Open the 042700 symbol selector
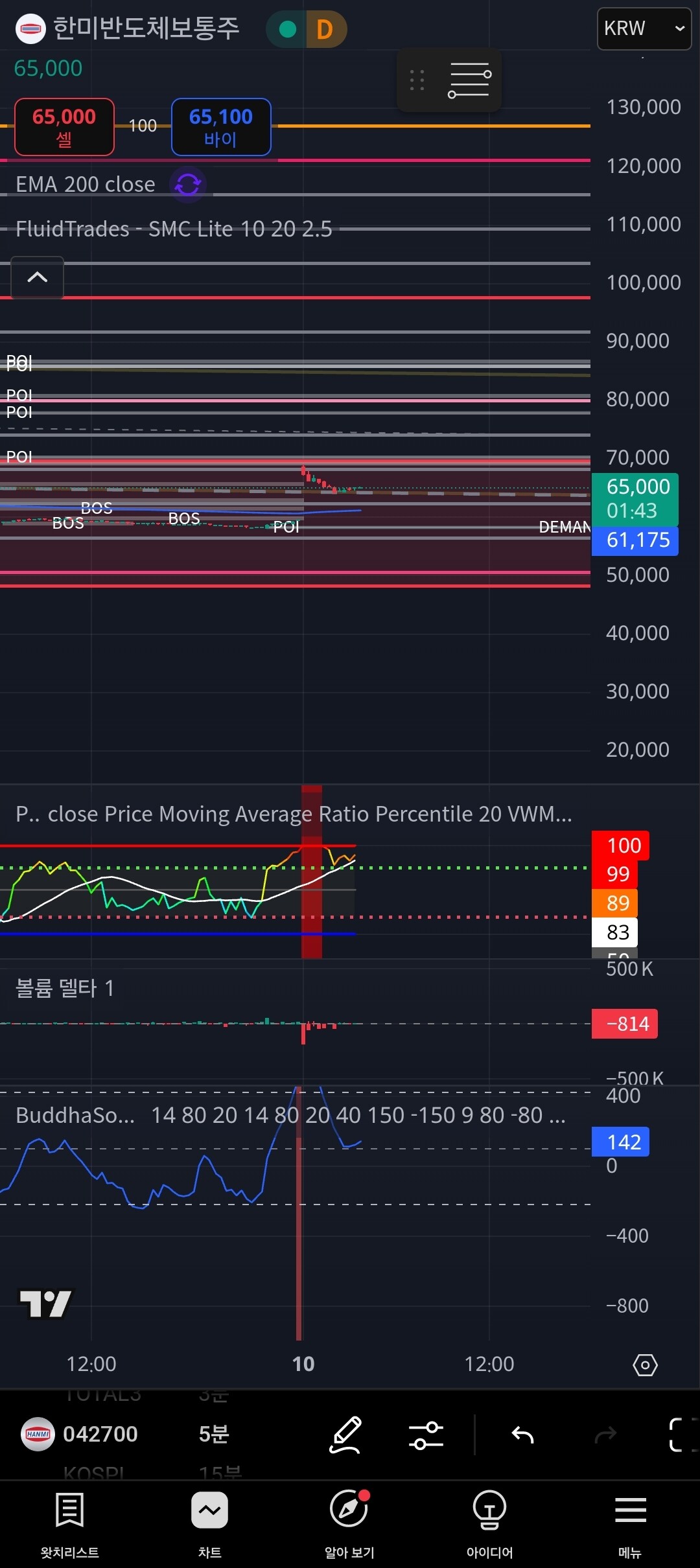Screen dimensions: 700x1568 100,1434
